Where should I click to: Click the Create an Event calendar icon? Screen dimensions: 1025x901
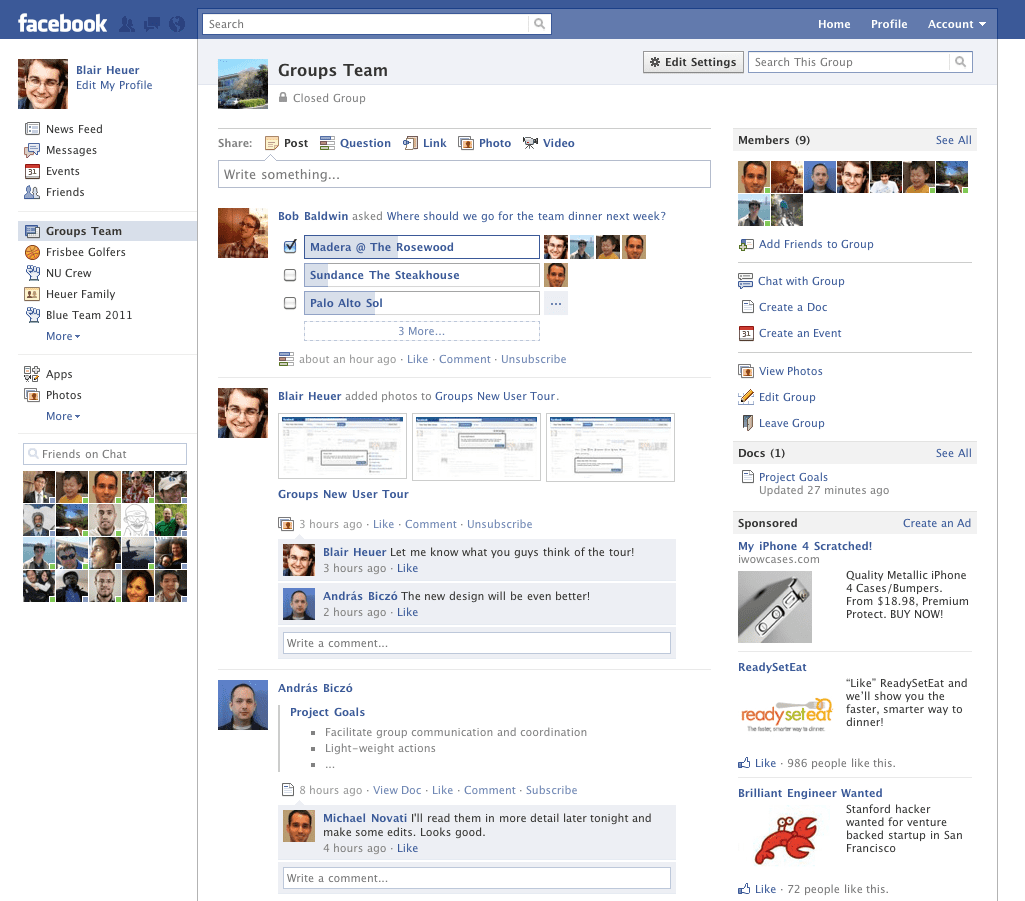tap(745, 333)
